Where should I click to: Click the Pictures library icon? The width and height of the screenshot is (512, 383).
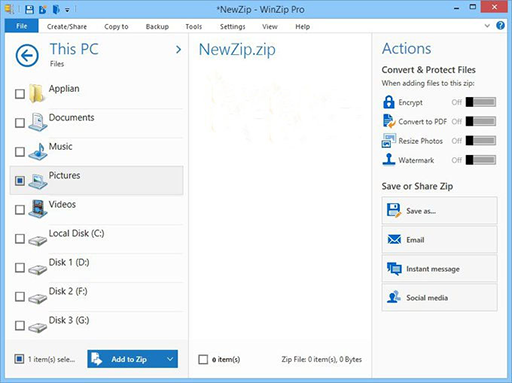click(x=37, y=181)
